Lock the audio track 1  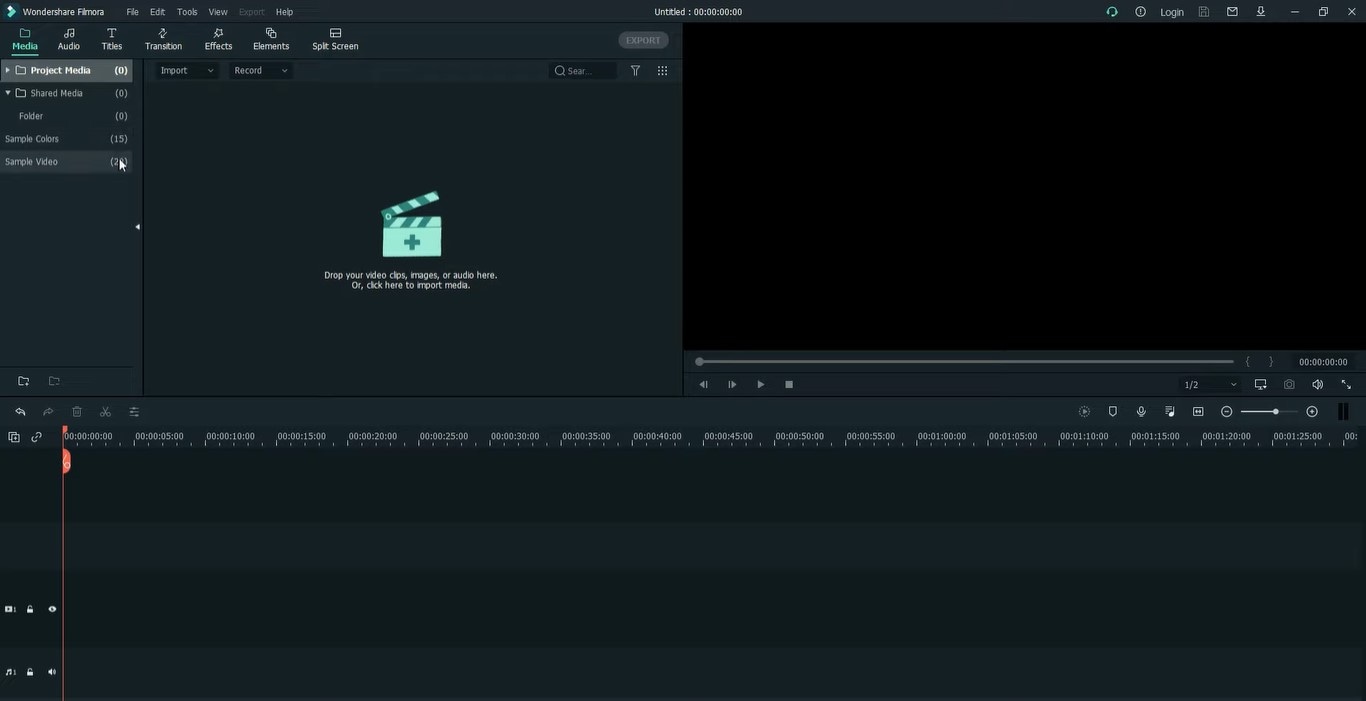pos(30,672)
